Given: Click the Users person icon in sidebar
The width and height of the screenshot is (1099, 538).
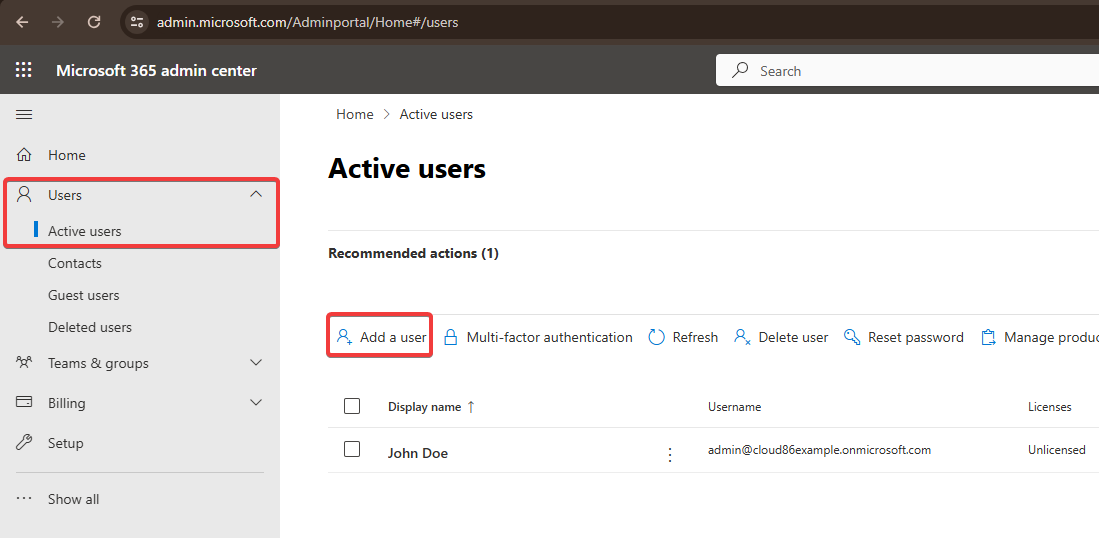Looking at the screenshot, I should click(x=25, y=195).
